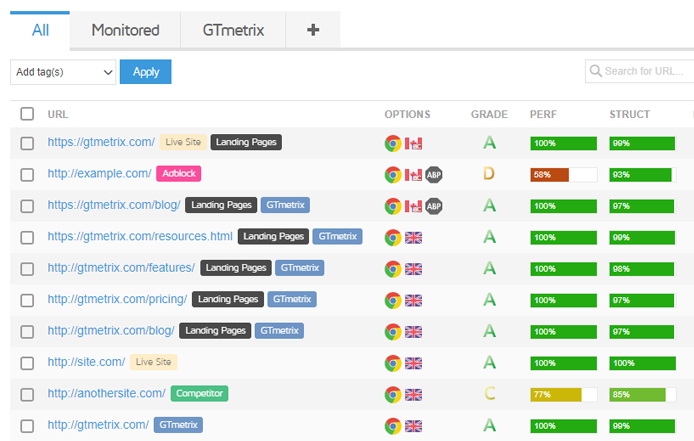
Task: Select checkbox for https://gtmetrix.com/blog/
Action: [x=27, y=206]
